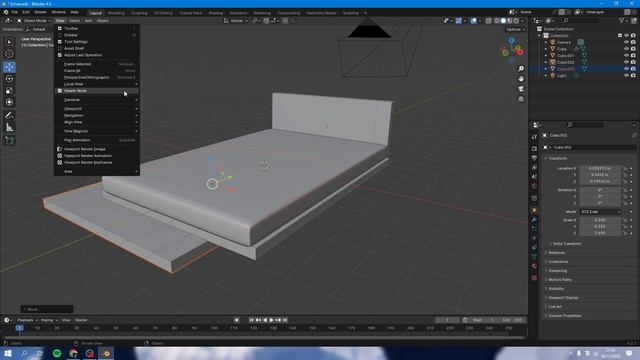The height and width of the screenshot is (360, 640).
Task: Activate the Move tool in the toolbar
Action: [x=9, y=67]
